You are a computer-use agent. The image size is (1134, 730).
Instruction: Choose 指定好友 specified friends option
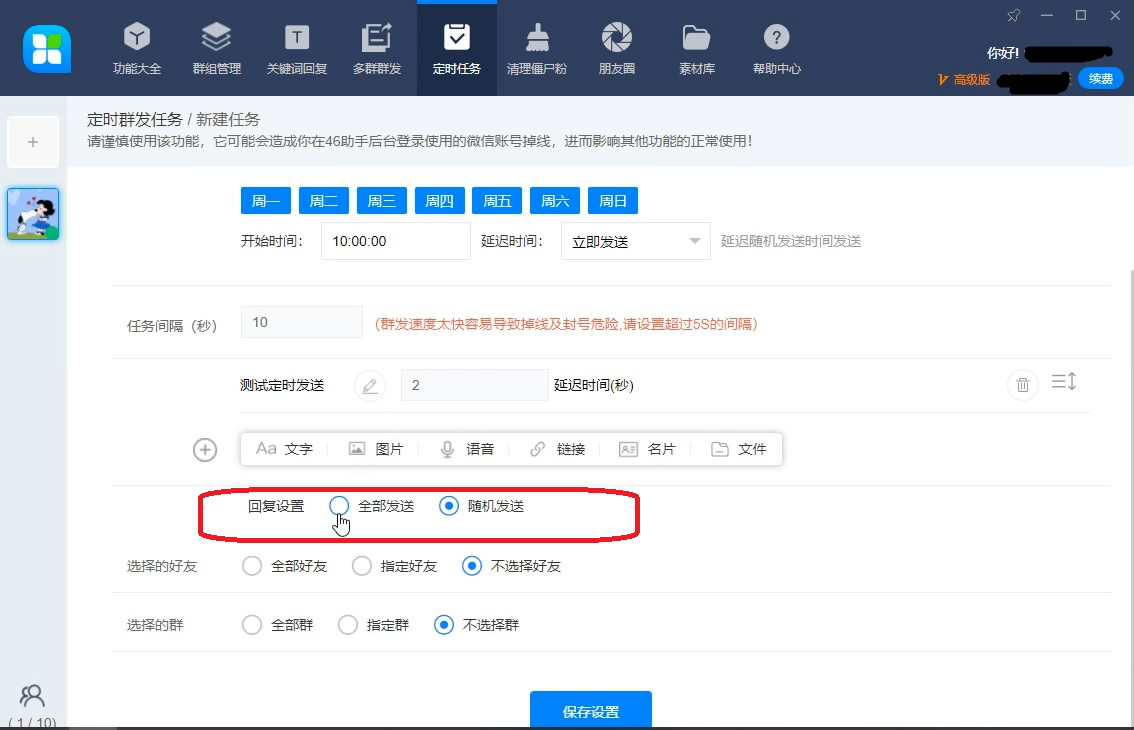(x=361, y=565)
